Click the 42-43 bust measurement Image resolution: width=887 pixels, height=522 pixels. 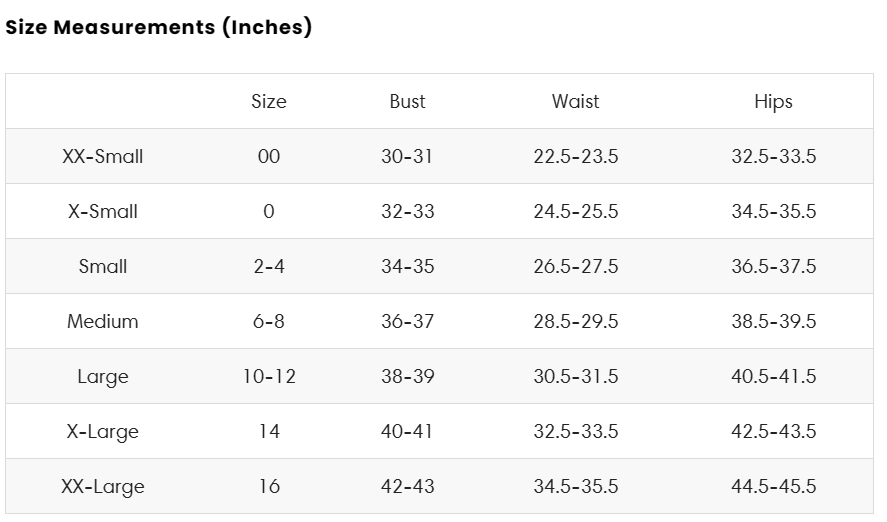407,486
